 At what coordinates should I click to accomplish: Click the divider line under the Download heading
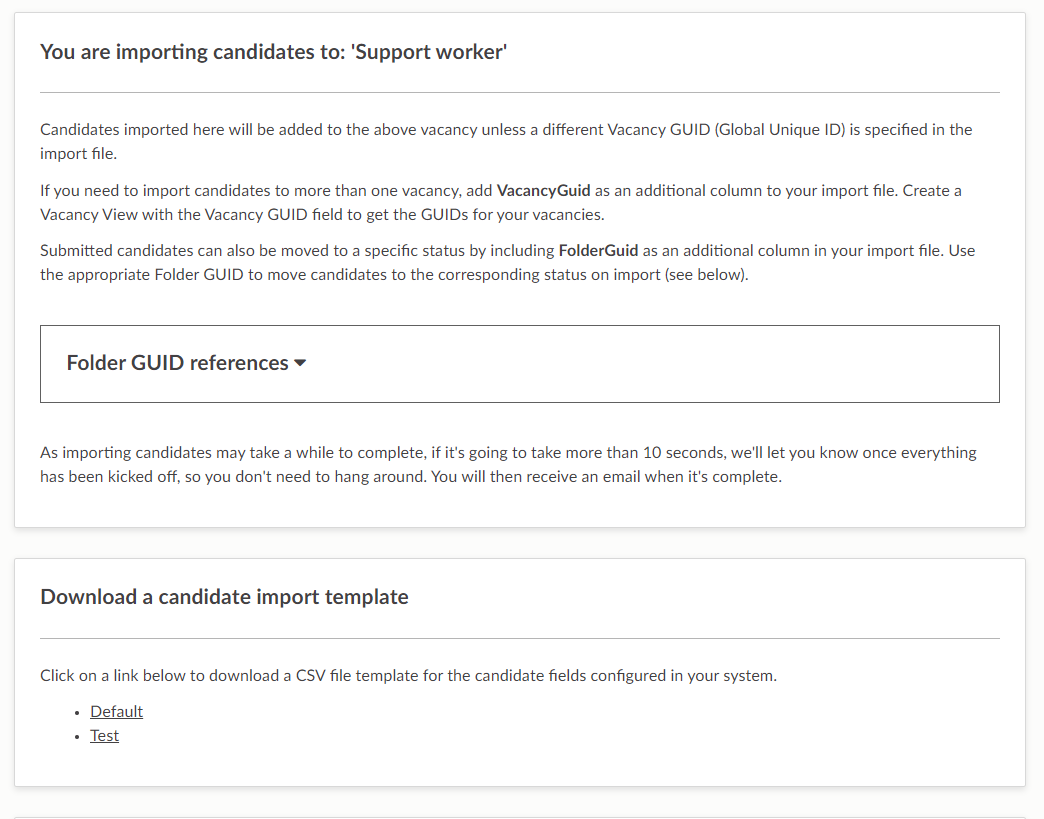point(519,638)
